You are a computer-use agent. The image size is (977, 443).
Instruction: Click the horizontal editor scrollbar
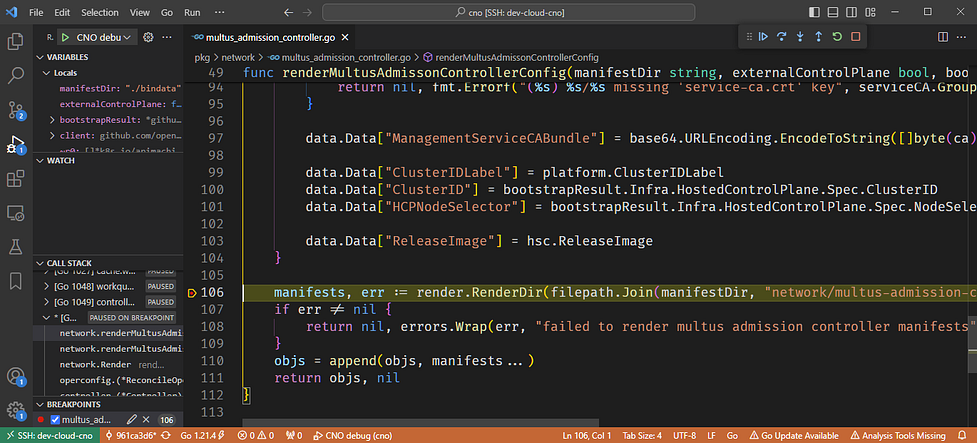coord(420,423)
